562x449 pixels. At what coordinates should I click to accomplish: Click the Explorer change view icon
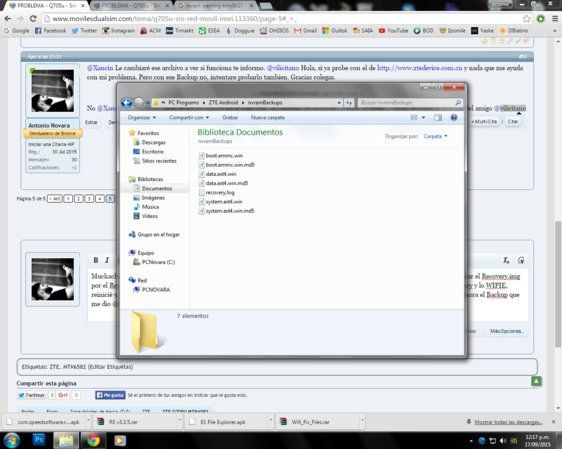(x=414, y=118)
